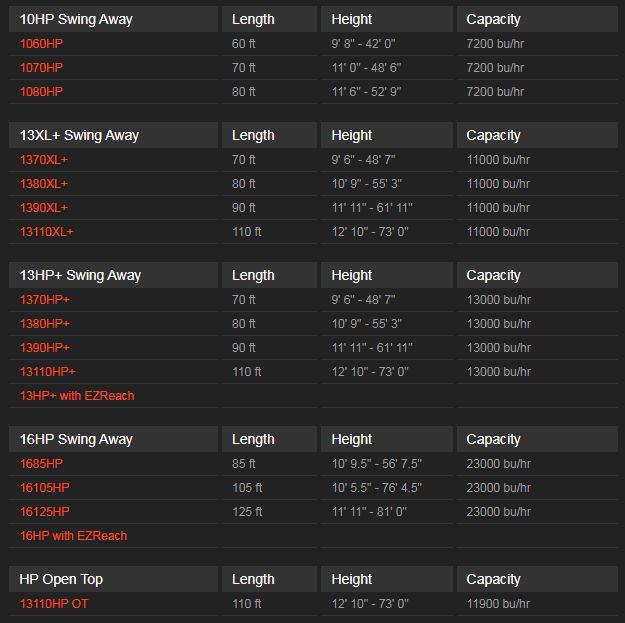Open the 13110XL+ model link
The width and height of the screenshot is (625, 623).
47,232
